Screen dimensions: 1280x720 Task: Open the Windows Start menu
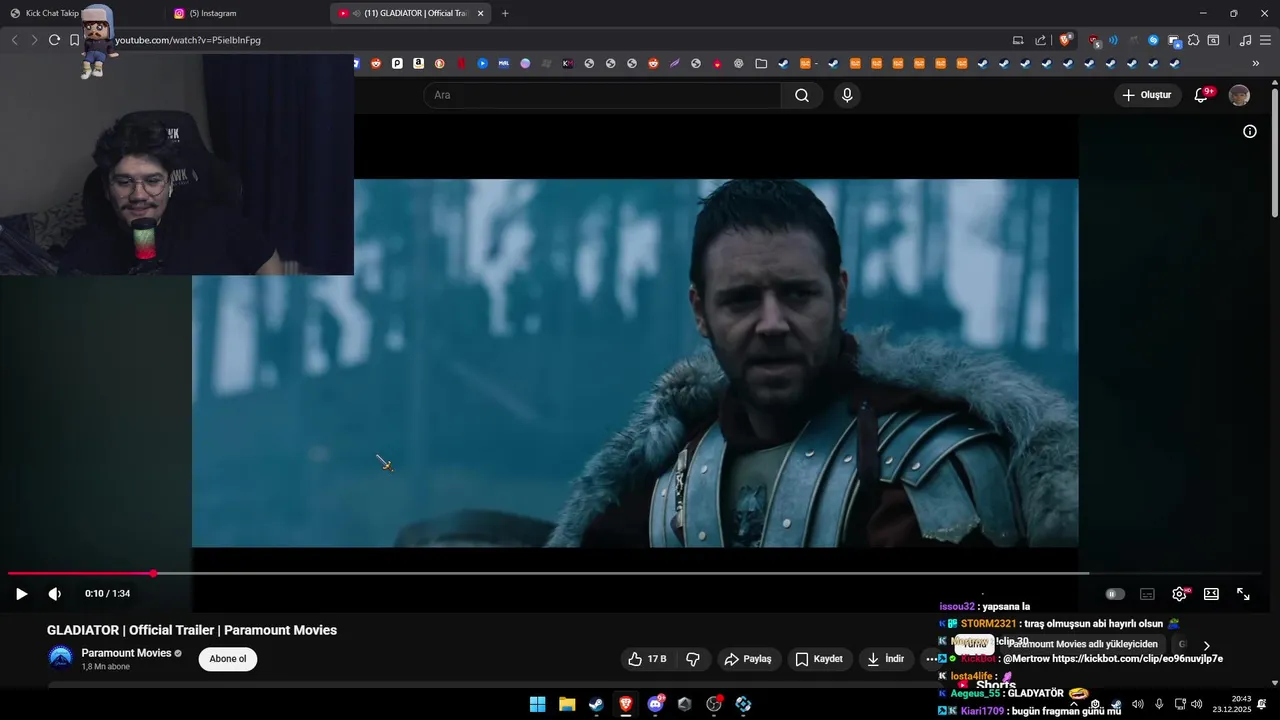coord(537,704)
